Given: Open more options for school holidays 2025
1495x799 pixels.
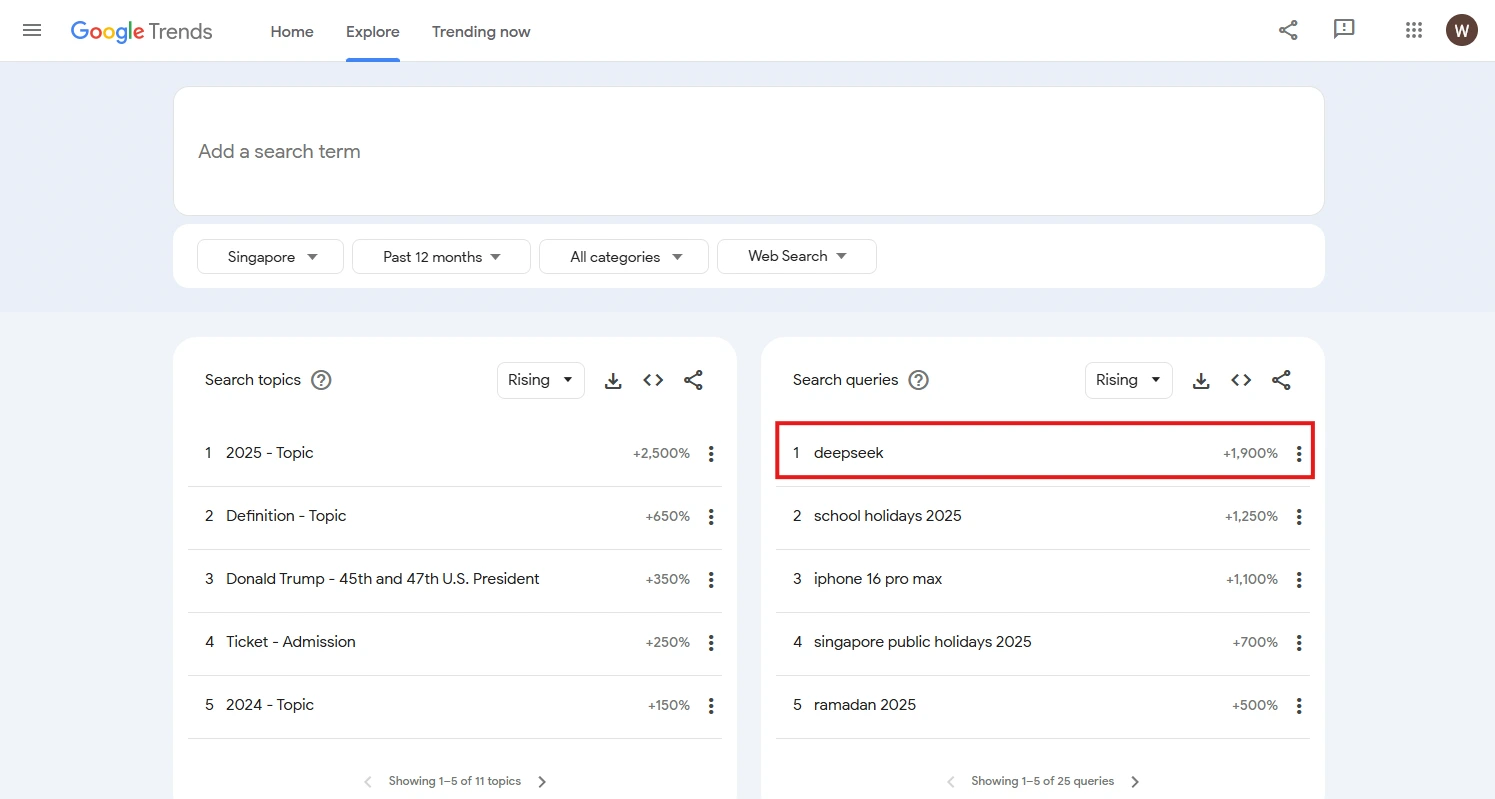Looking at the screenshot, I should click(x=1299, y=517).
